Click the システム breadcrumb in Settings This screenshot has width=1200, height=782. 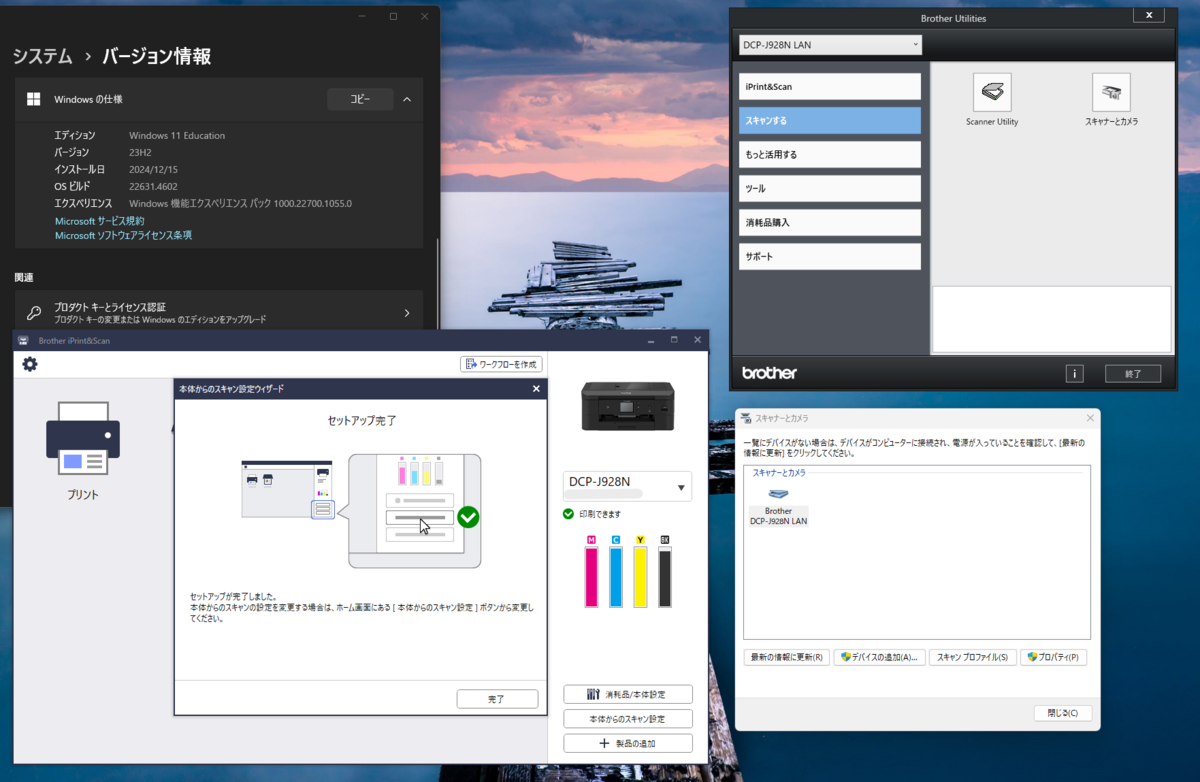click(42, 56)
